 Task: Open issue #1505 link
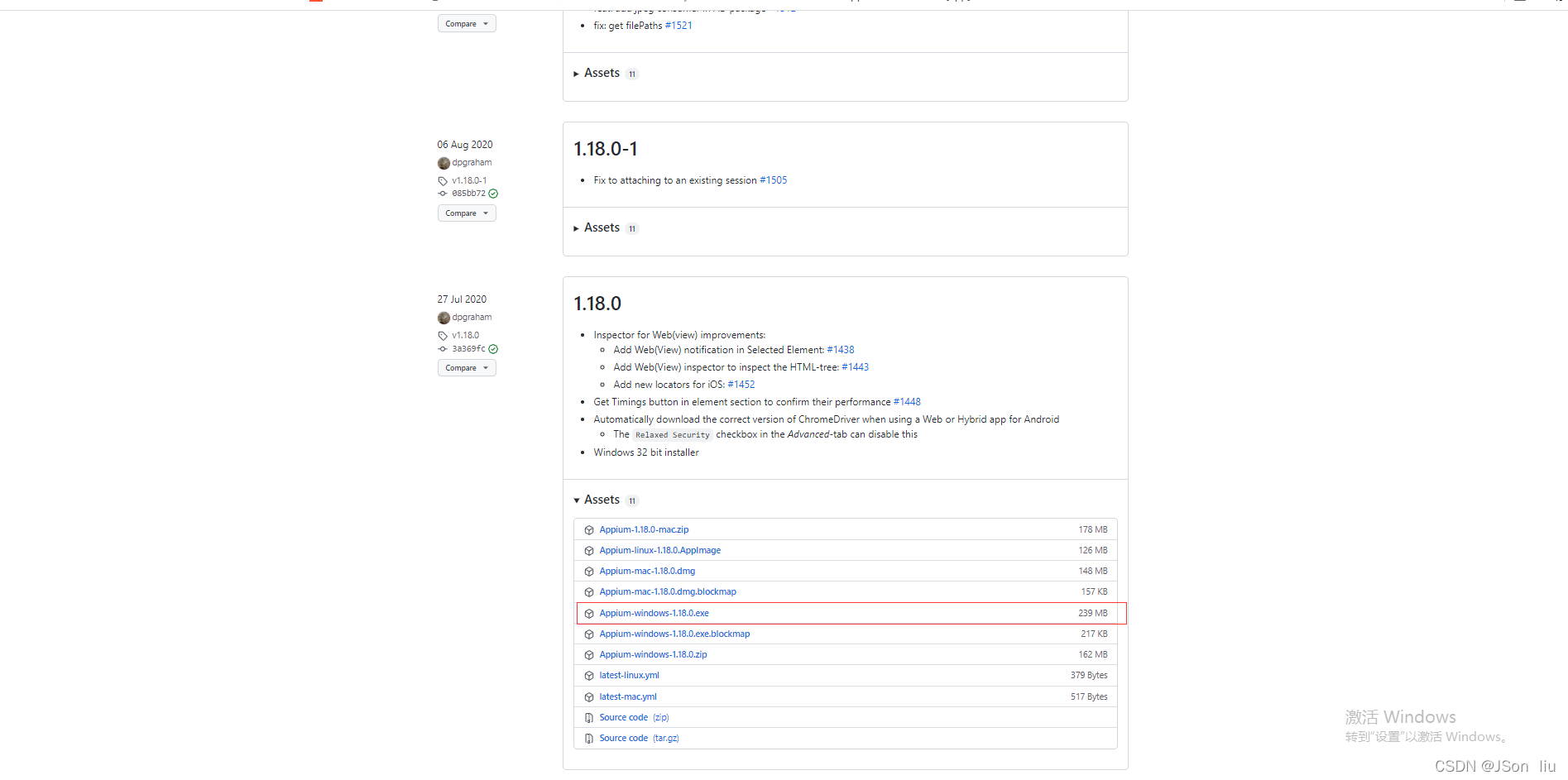click(774, 180)
